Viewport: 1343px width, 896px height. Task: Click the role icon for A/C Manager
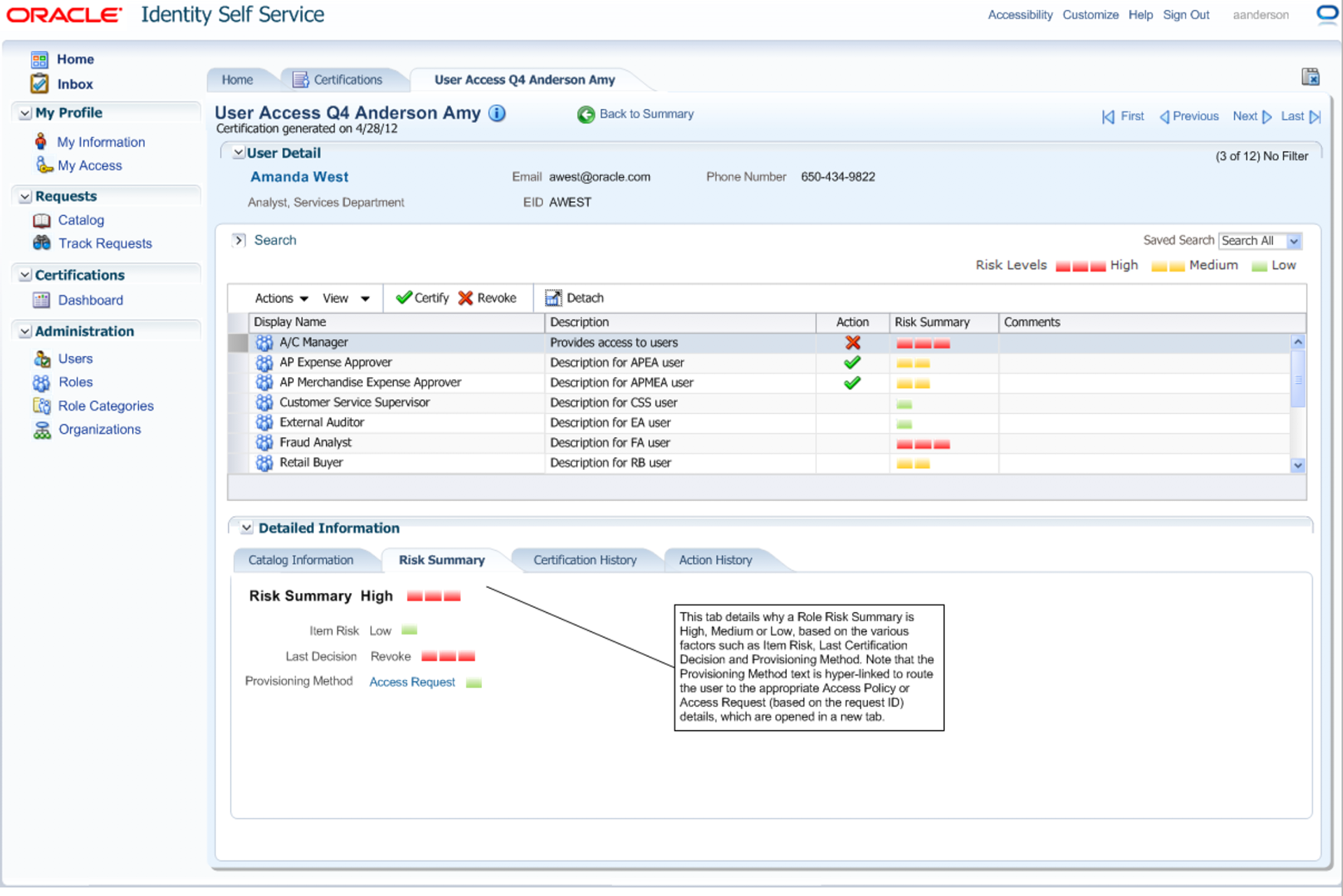264,343
